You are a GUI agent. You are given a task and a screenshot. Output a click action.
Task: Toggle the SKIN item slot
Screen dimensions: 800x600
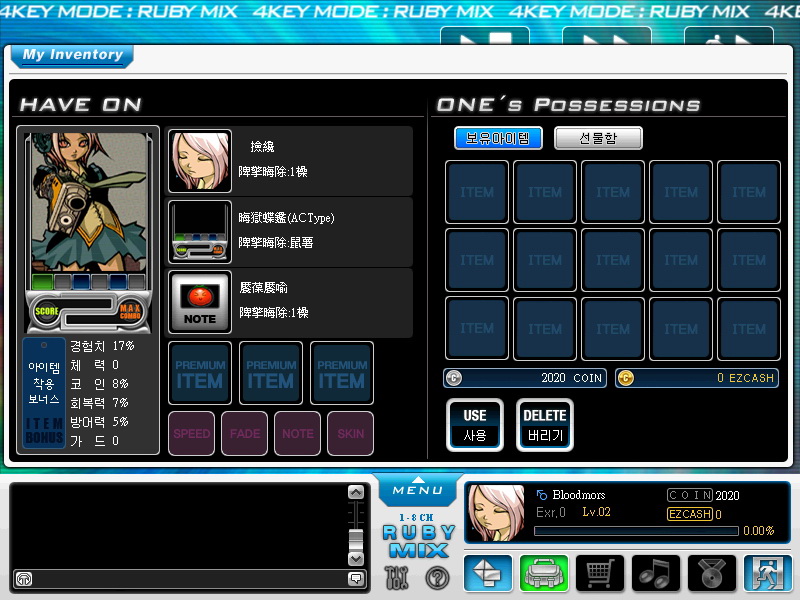[x=350, y=434]
